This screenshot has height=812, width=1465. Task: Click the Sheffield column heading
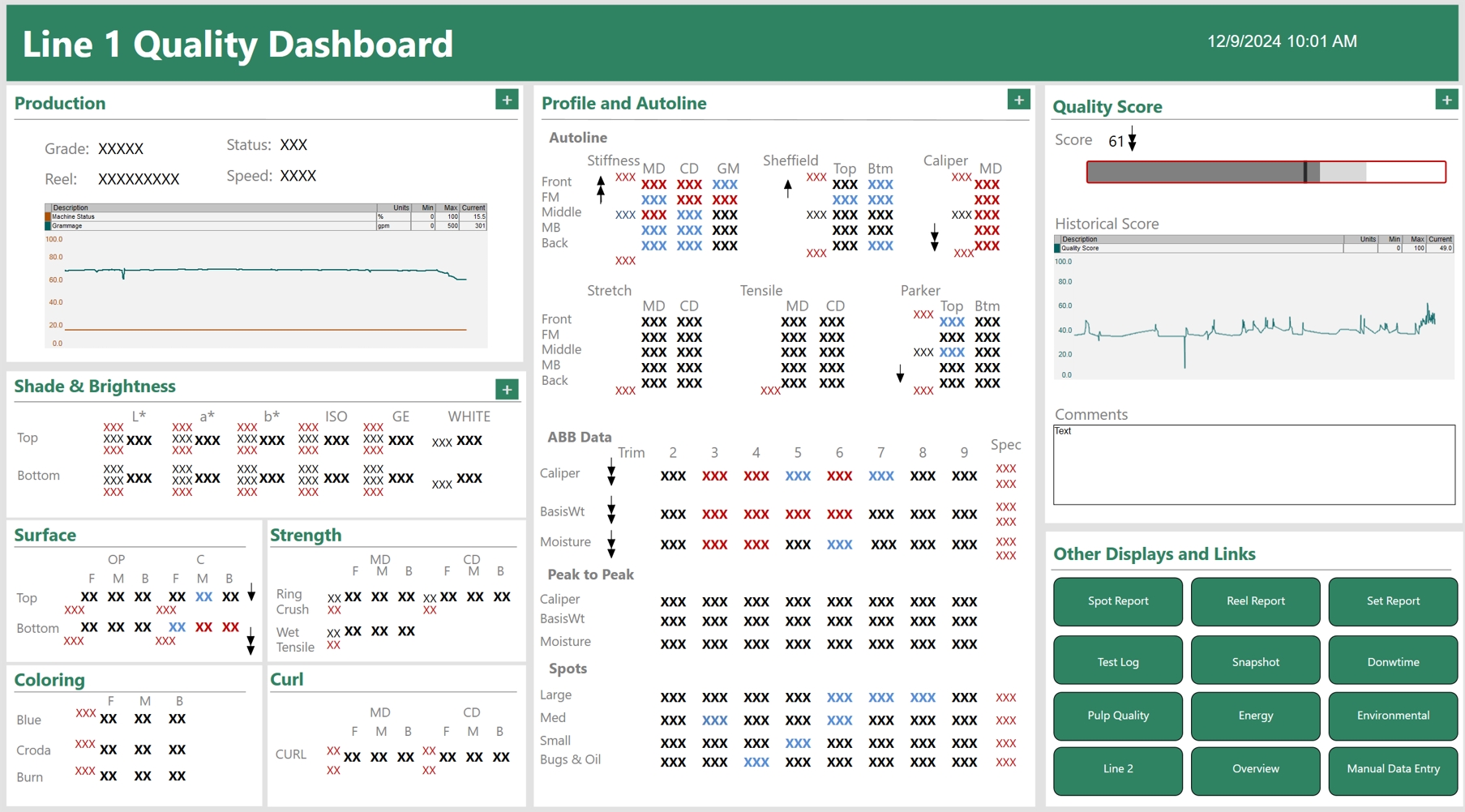pos(790,160)
